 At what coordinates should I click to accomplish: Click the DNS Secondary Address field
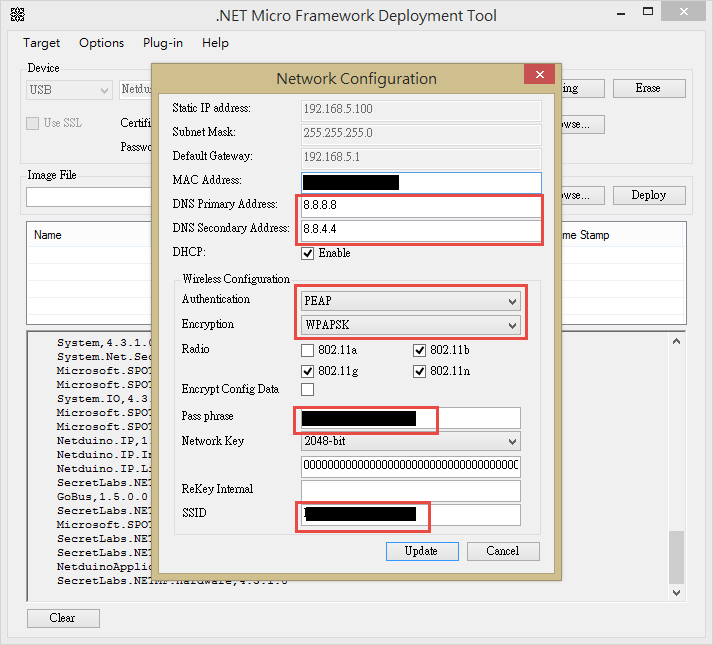point(421,229)
